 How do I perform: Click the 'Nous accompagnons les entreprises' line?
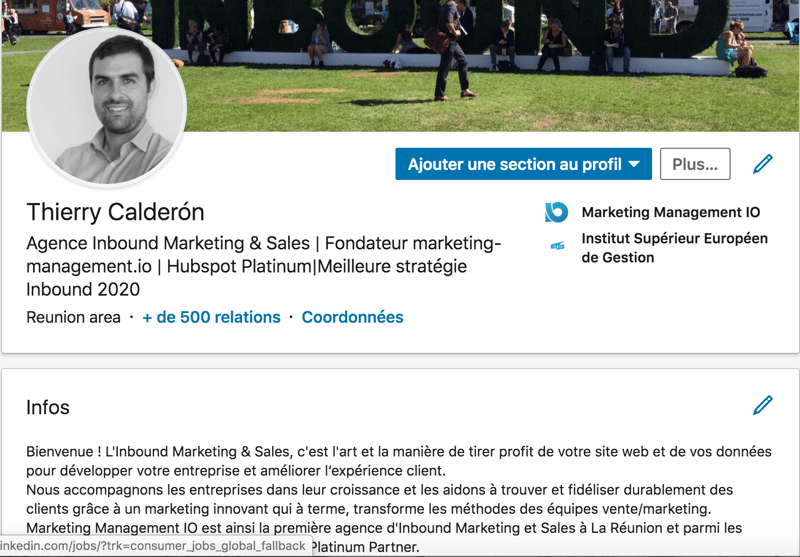coord(380,499)
